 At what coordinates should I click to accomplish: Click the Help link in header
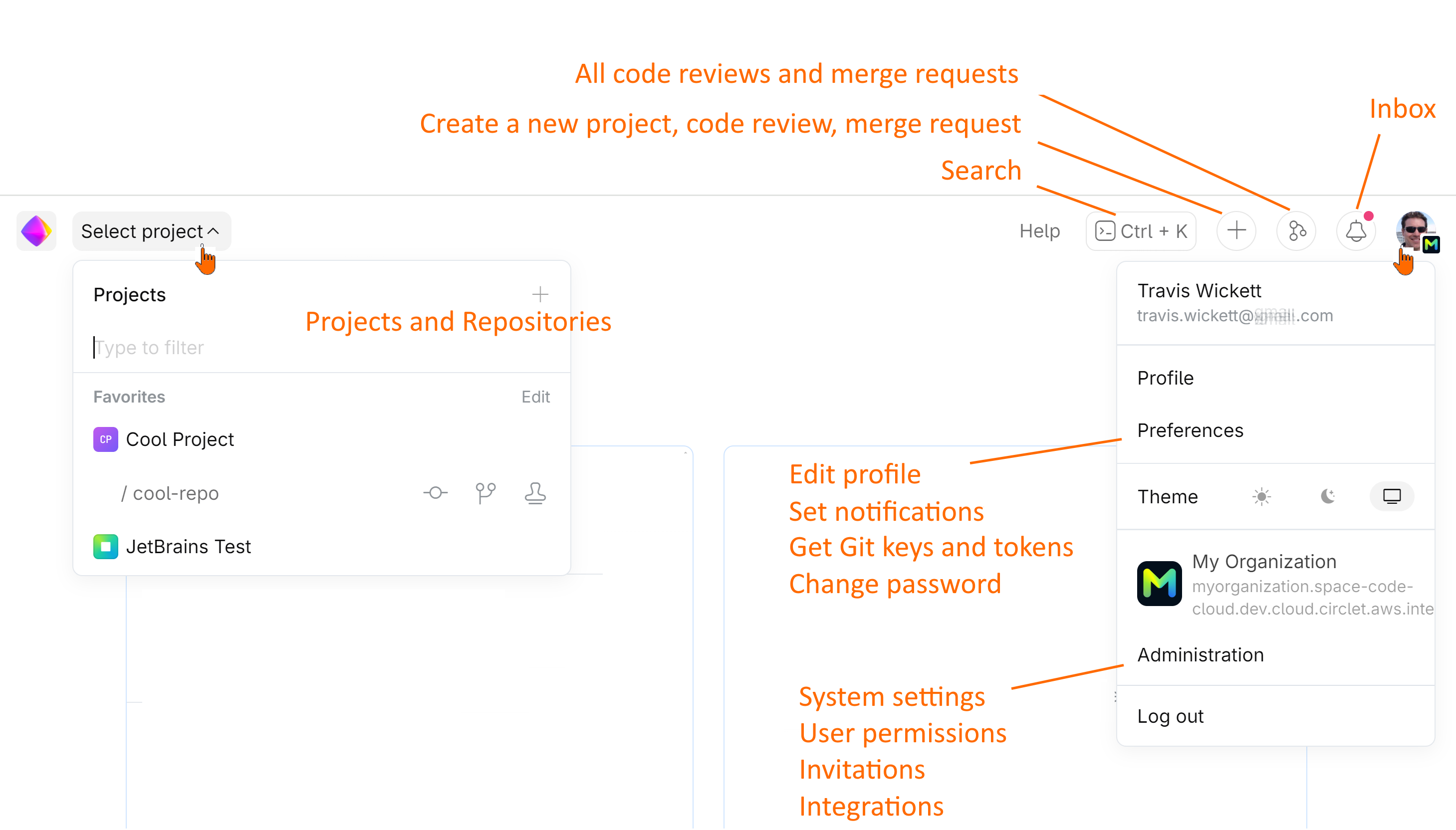point(1039,231)
